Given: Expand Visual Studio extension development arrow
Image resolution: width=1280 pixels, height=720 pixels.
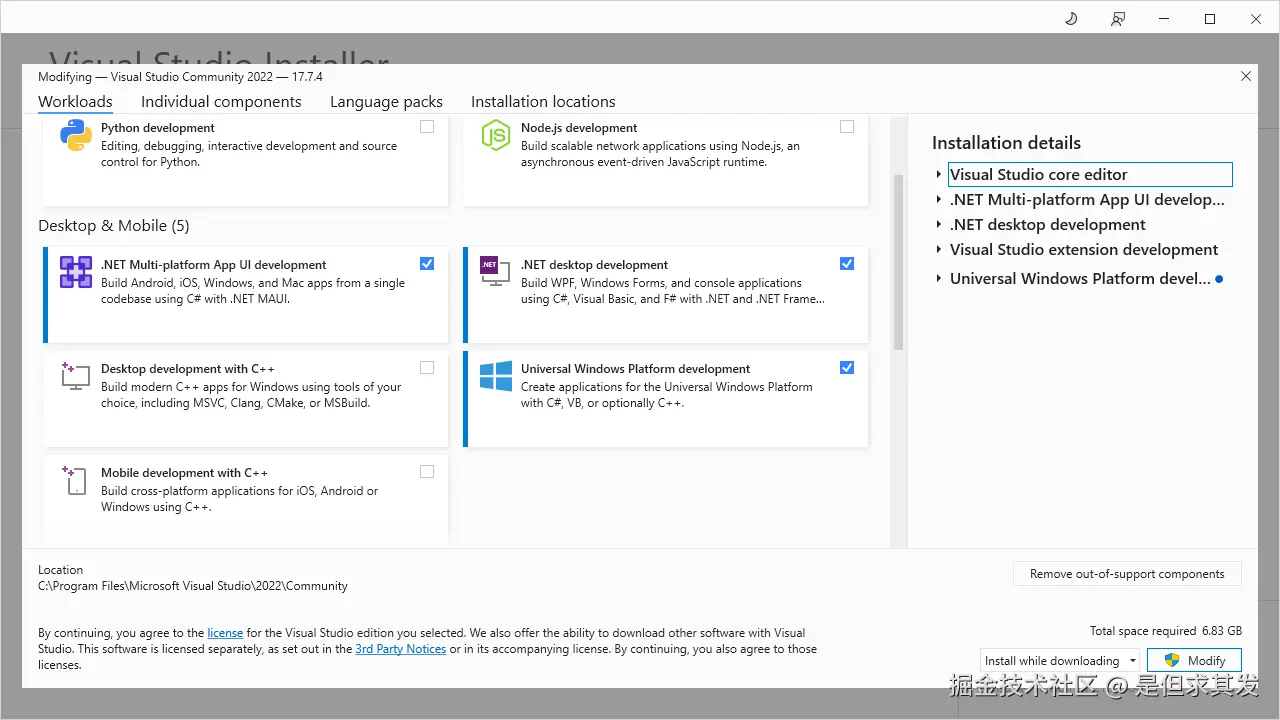Looking at the screenshot, I should (x=939, y=250).
